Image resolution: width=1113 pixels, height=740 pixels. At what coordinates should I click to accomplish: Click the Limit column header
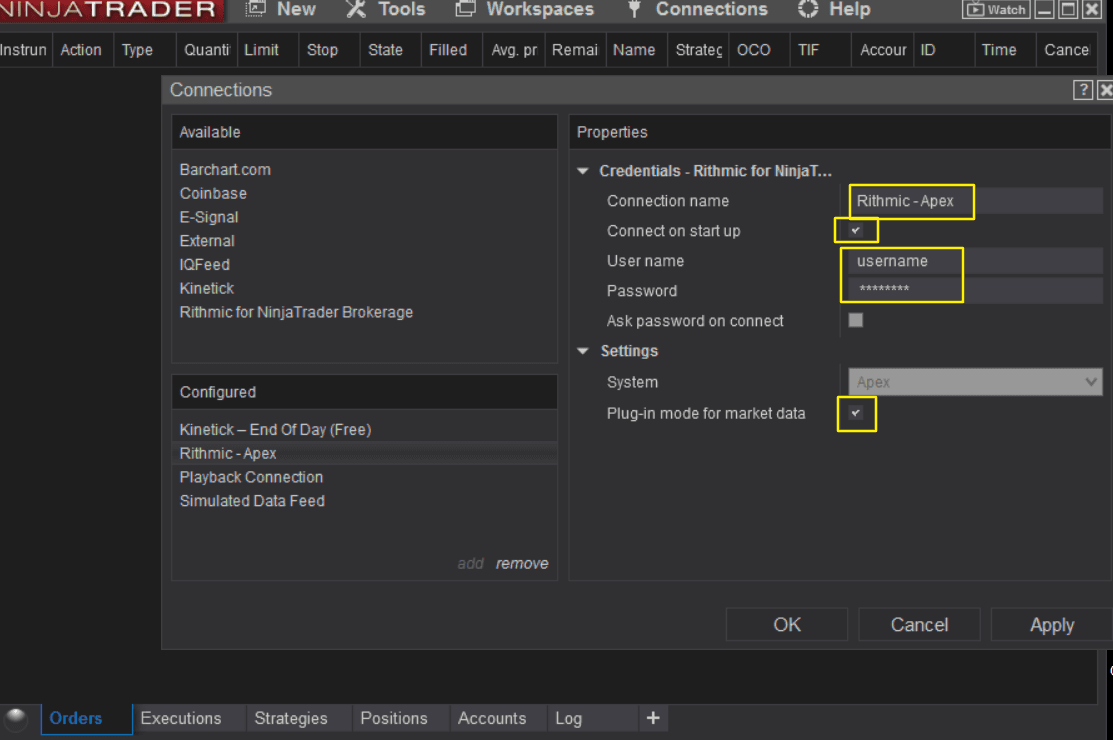tap(268, 50)
